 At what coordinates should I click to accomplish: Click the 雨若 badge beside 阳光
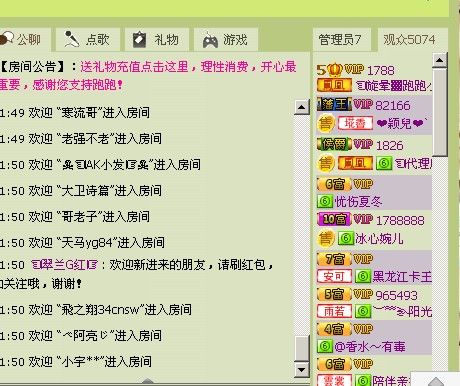click(334, 311)
